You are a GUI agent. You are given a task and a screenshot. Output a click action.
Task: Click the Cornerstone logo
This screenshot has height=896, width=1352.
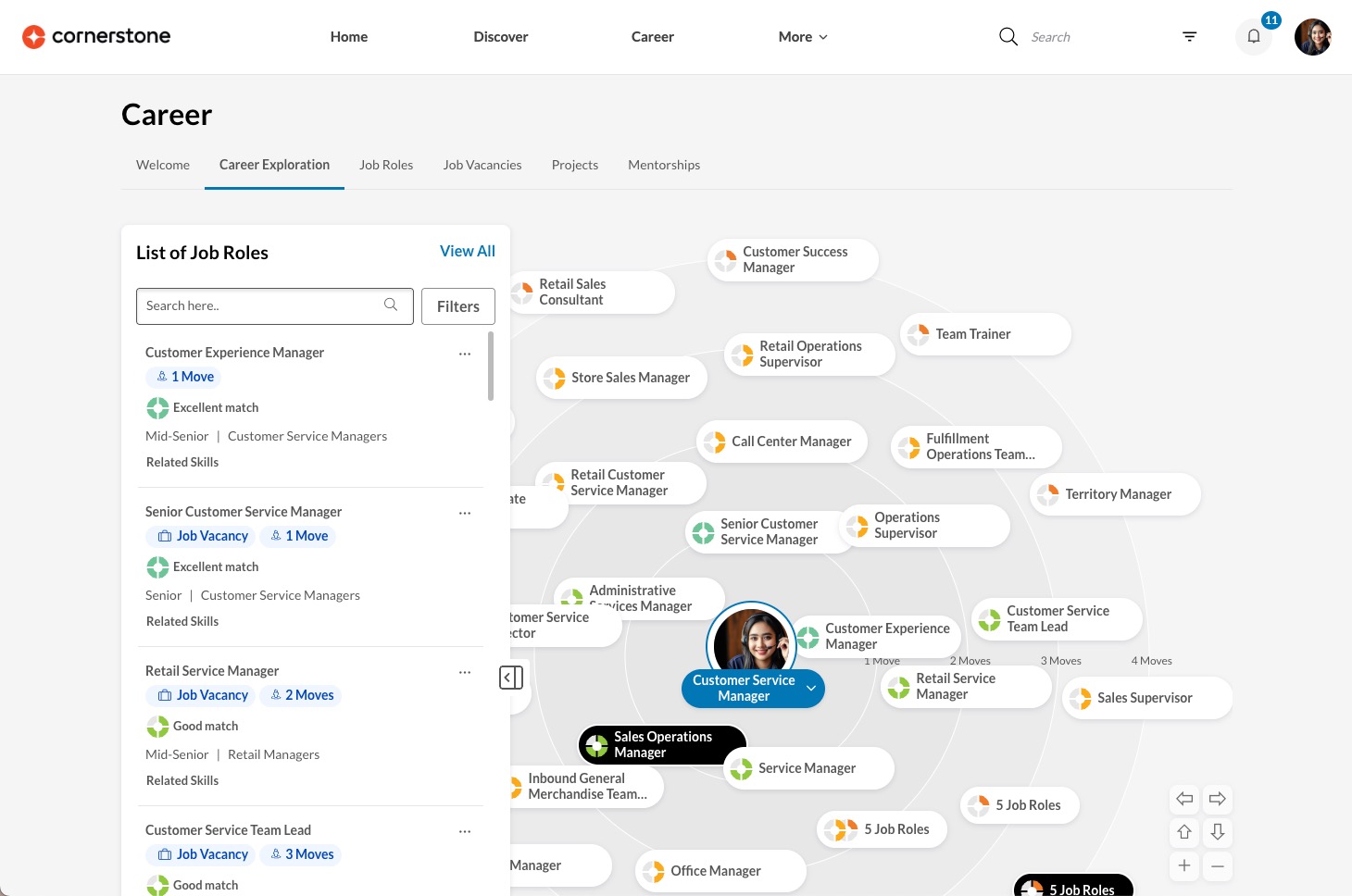[96, 37]
